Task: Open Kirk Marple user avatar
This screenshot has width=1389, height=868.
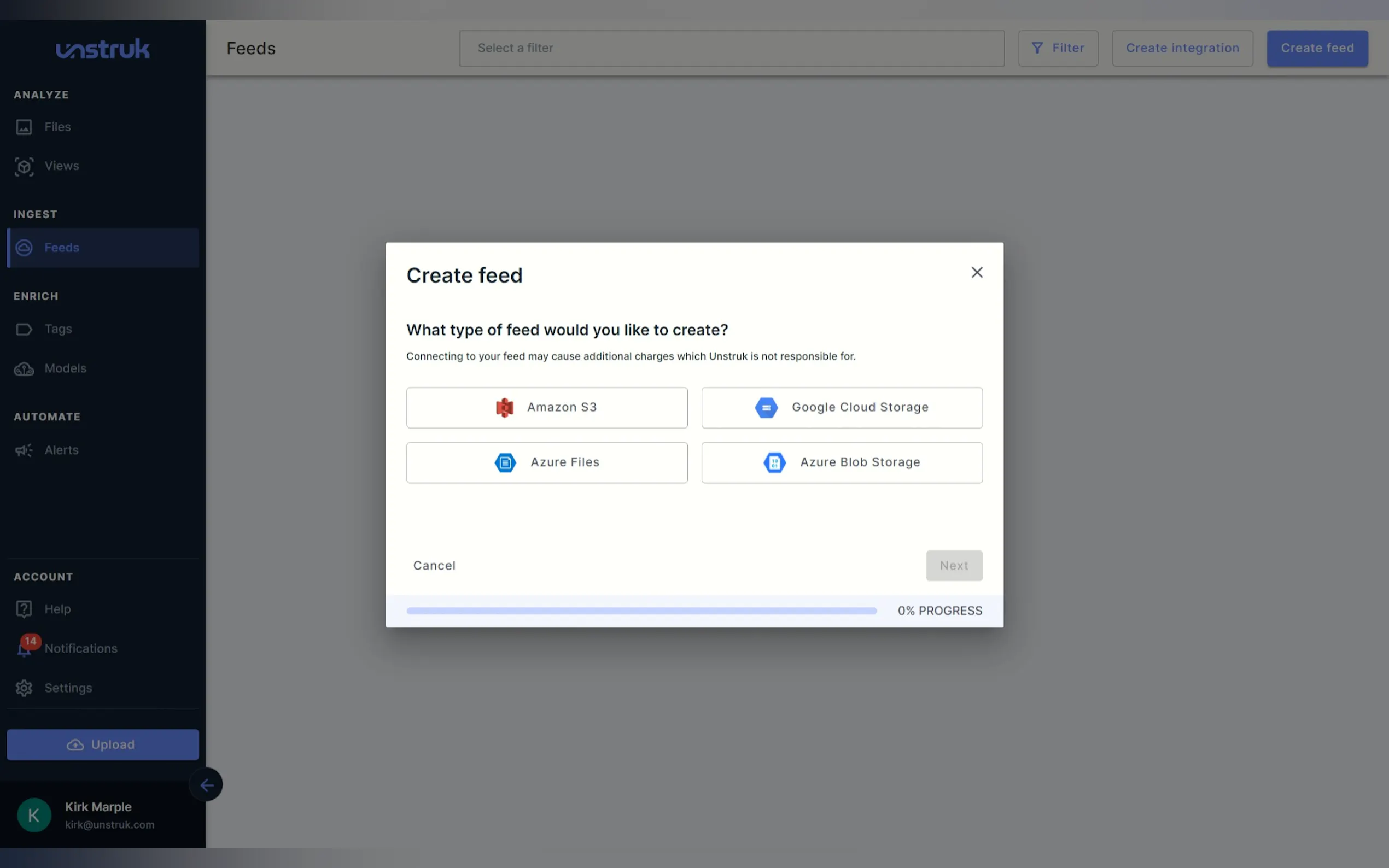Action: (x=34, y=815)
